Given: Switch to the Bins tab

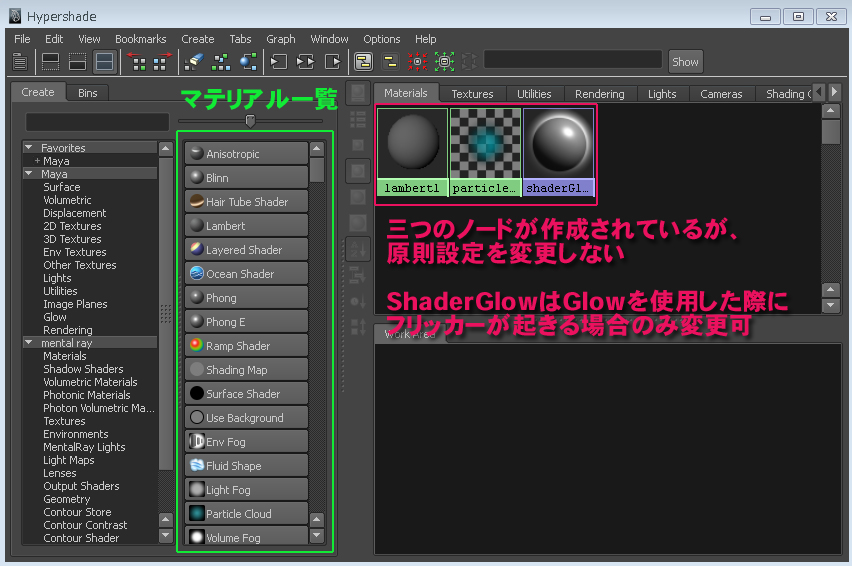Looking at the screenshot, I should click(x=87, y=93).
